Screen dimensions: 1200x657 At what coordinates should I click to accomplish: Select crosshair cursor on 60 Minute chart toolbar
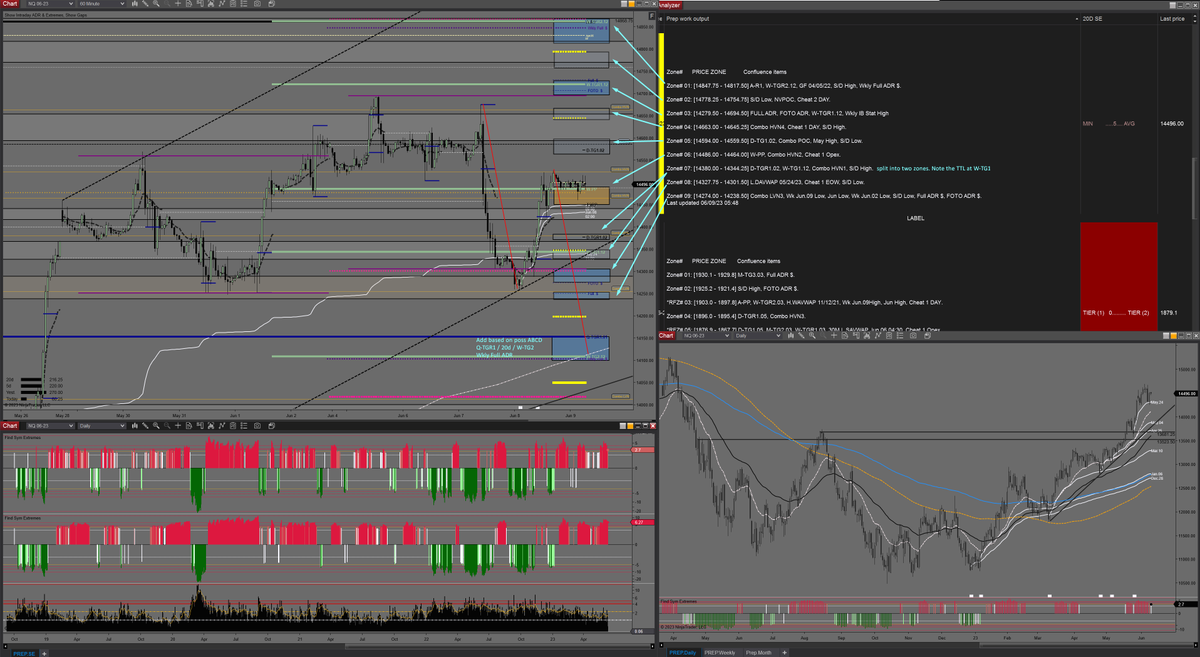pos(178,4)
